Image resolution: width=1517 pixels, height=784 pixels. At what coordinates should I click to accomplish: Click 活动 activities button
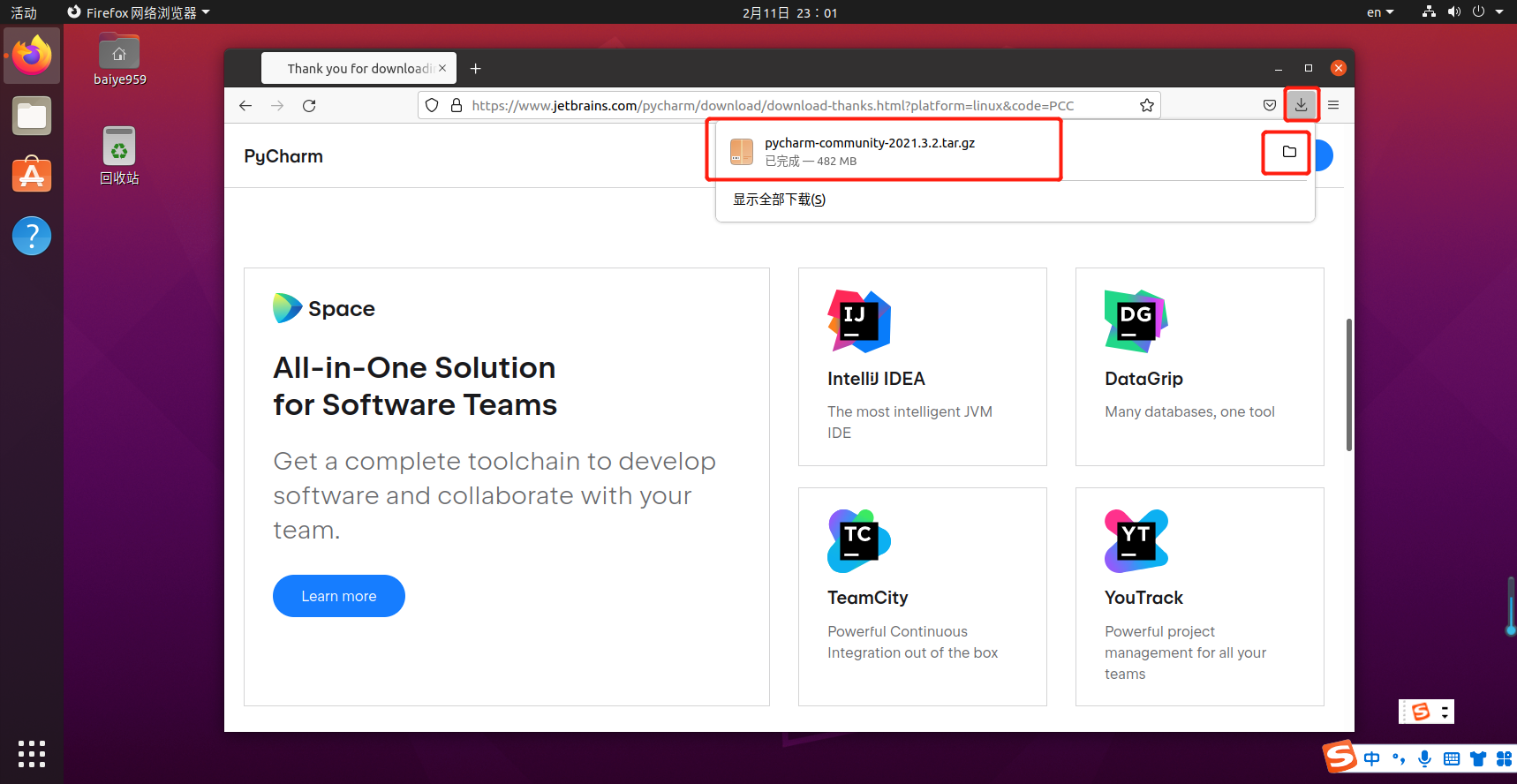tap(24, 12)
